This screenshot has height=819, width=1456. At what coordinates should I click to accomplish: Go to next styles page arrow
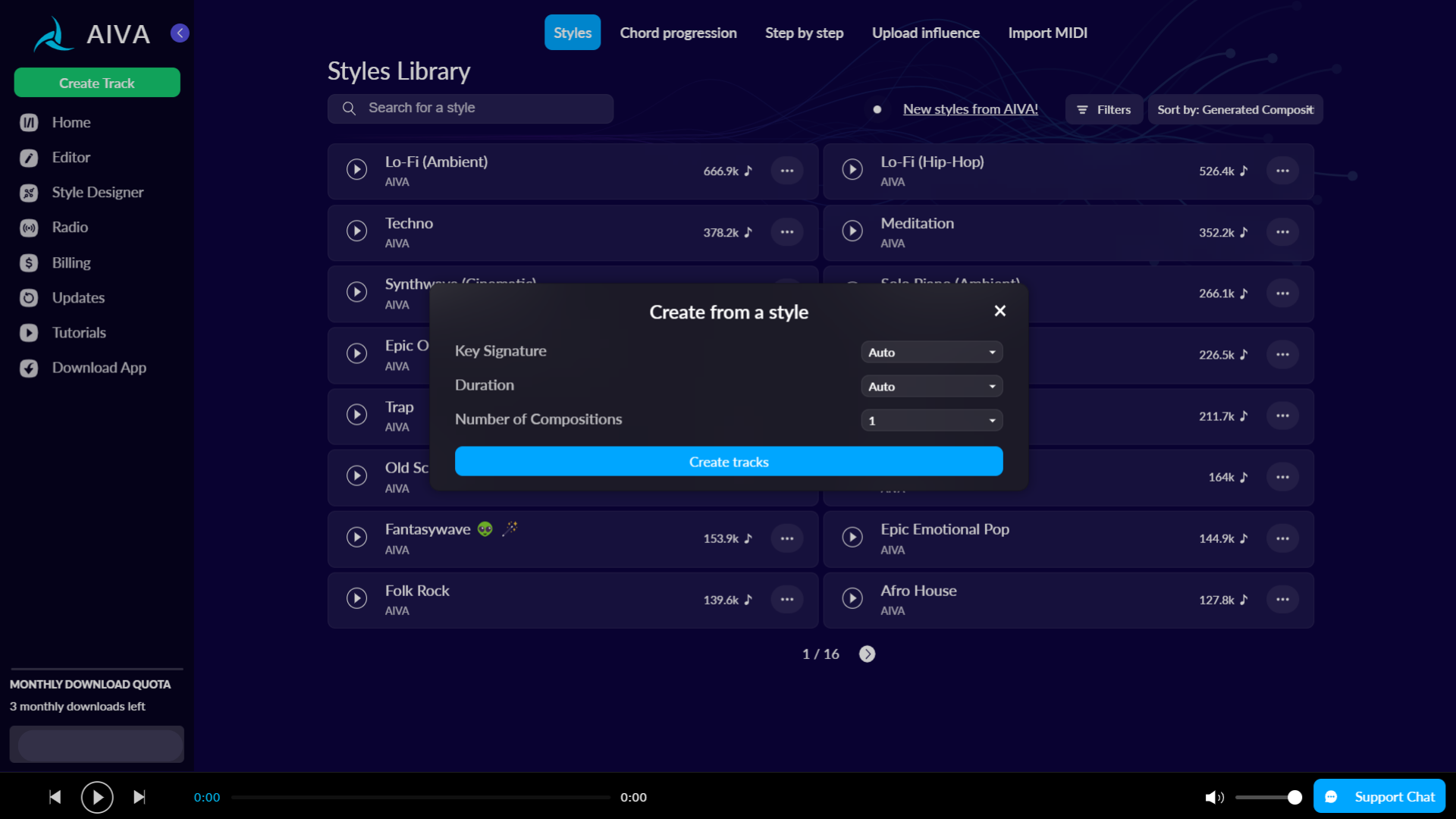(867, 654)
